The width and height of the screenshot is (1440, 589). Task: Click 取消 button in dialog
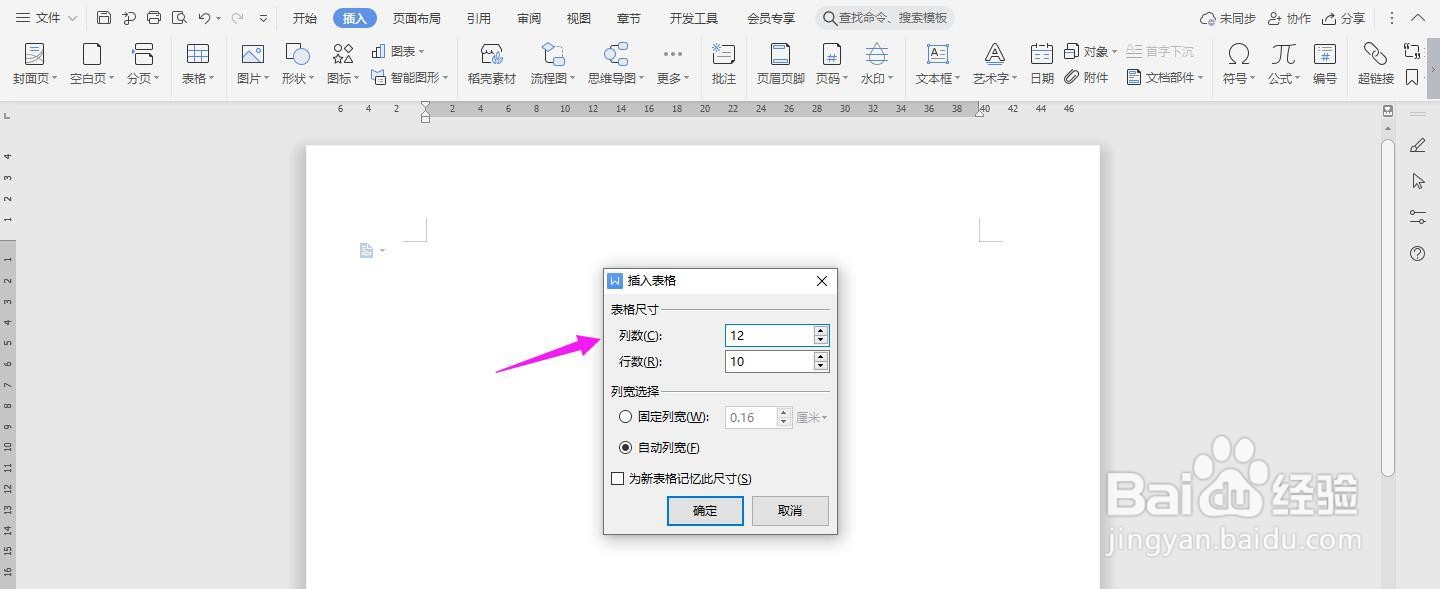[x=790, y=510]
